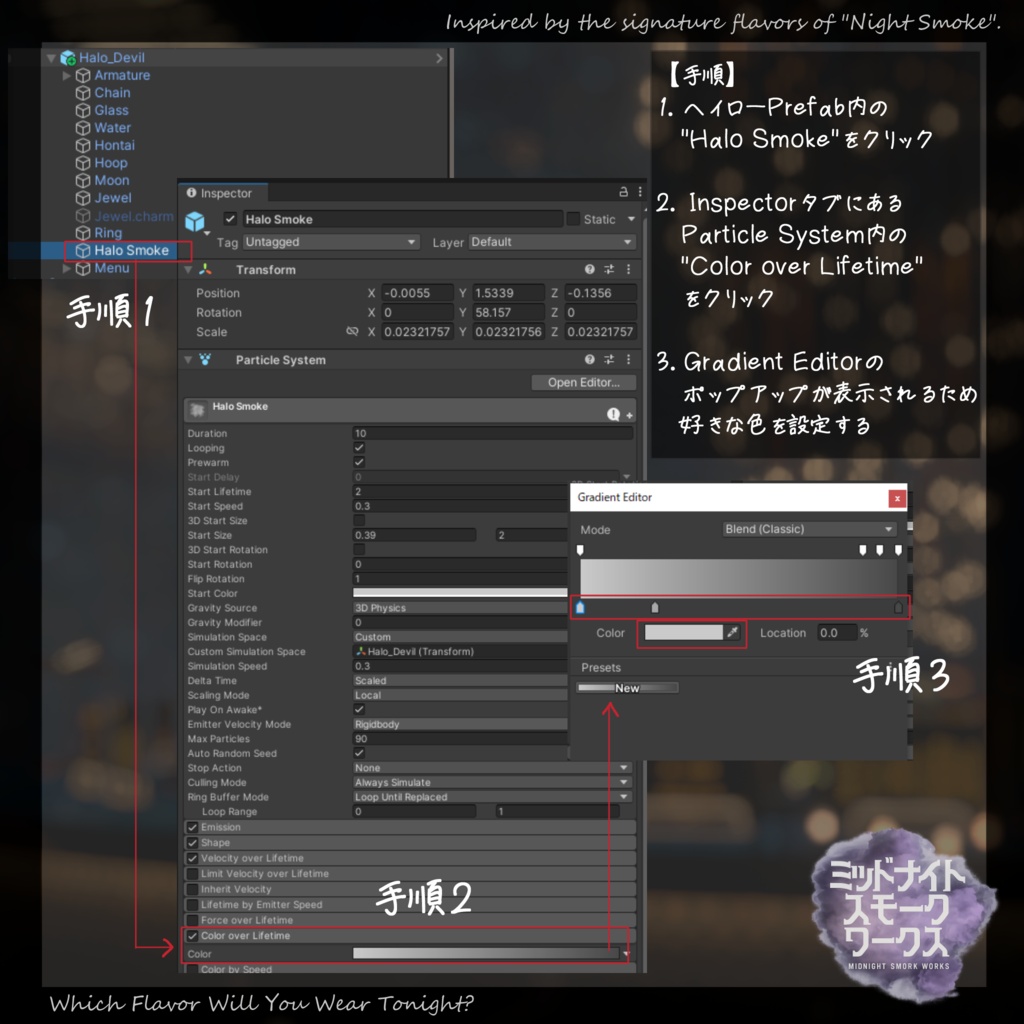Click the Hoop object cube icon
Screen dimensions: 1024x1024
(83, 163)
